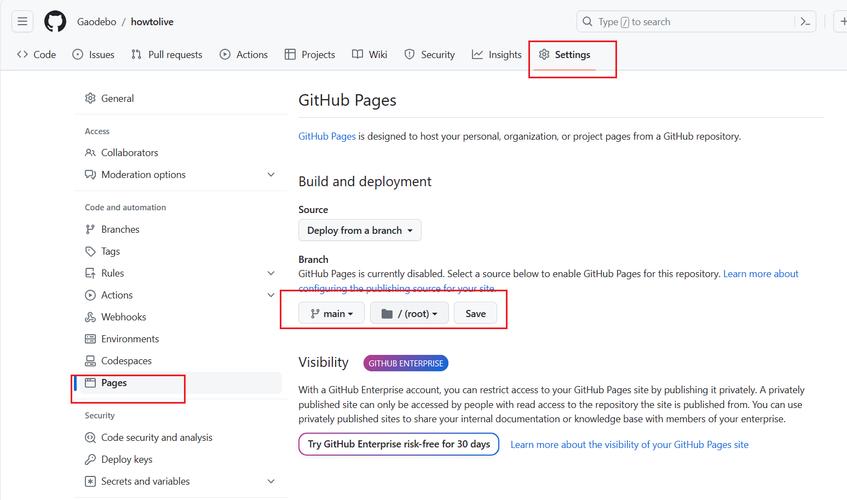Image resolution: width=847 pixels, height=500 pixels.
Task: Click the Collaborators people icon
Action: pos(90,153)
